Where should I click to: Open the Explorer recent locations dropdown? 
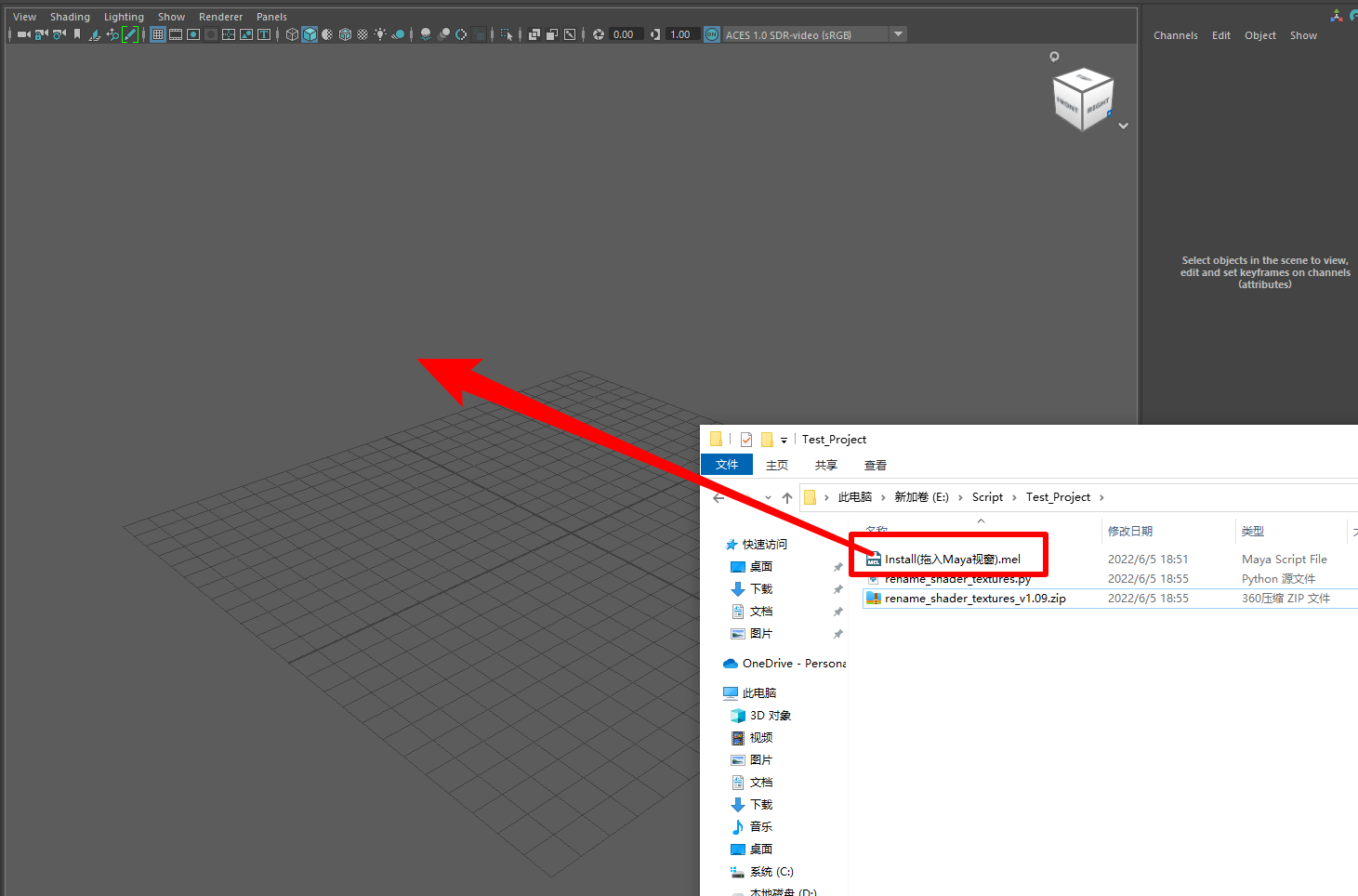click(x=768, y=498)
